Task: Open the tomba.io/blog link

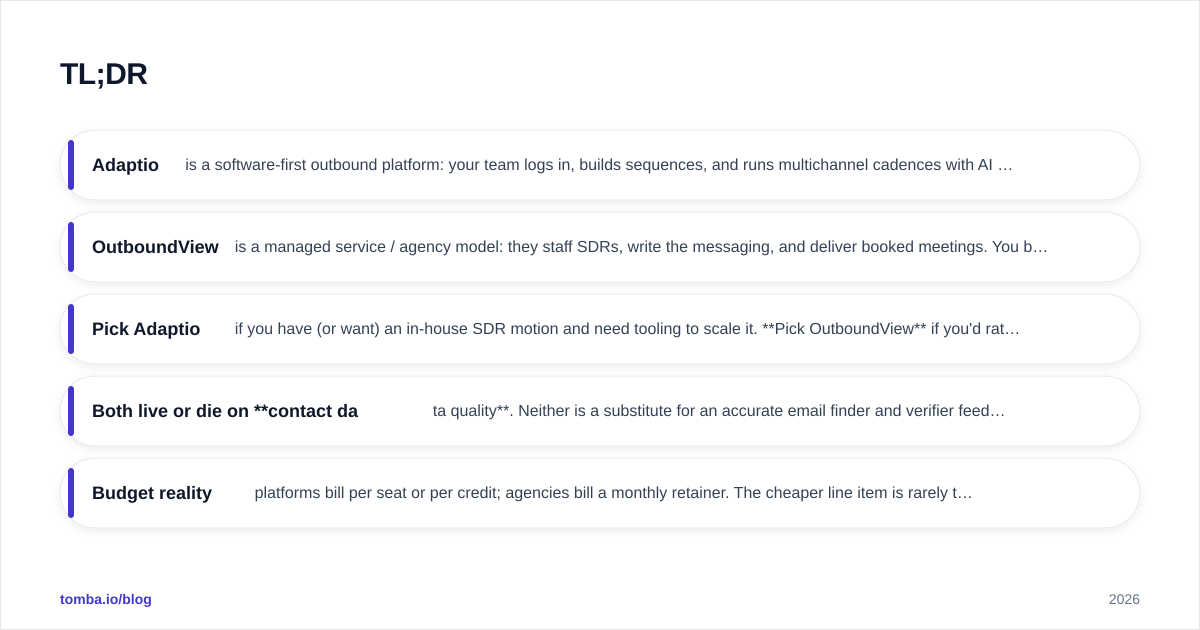Action: coord(106,599)
